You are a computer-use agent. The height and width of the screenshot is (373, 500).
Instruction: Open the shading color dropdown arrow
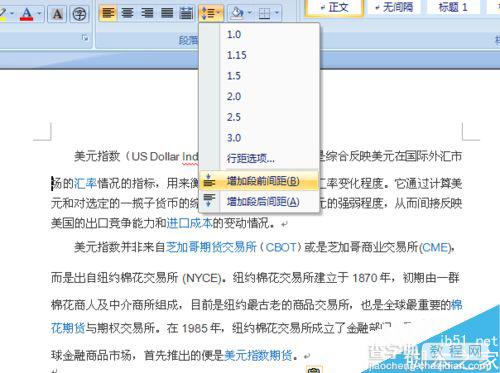click(250, 13)
